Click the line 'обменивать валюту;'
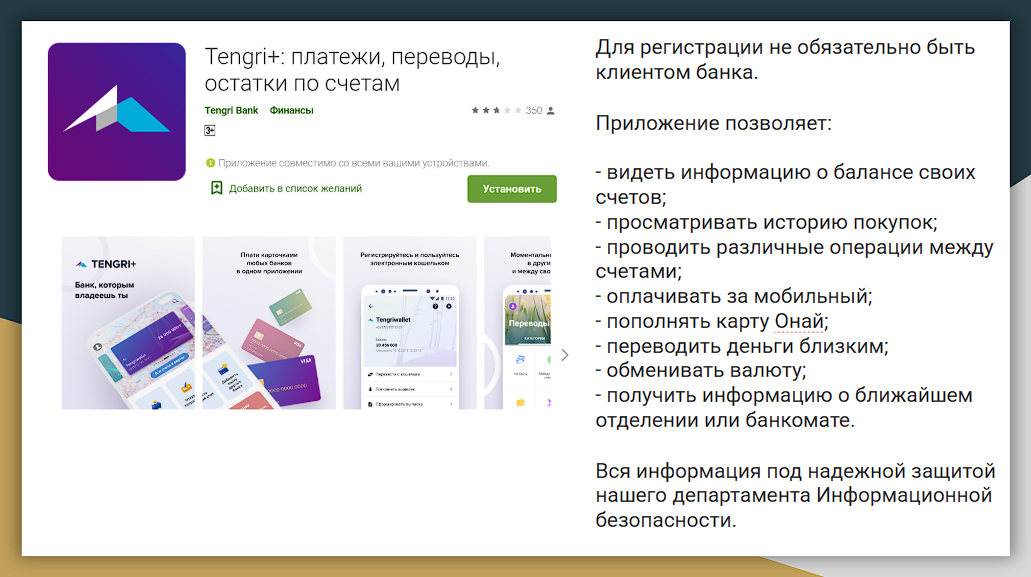 click(701, 371)
